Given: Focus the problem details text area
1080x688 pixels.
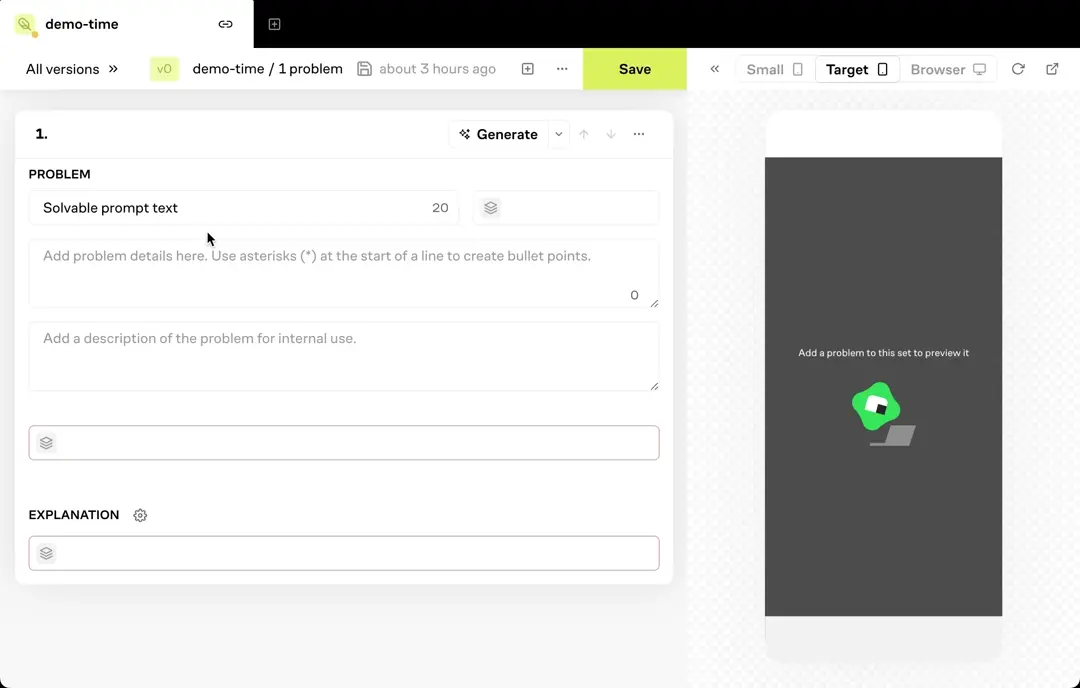Looking at the screenshot, I should tap(344, 273).
